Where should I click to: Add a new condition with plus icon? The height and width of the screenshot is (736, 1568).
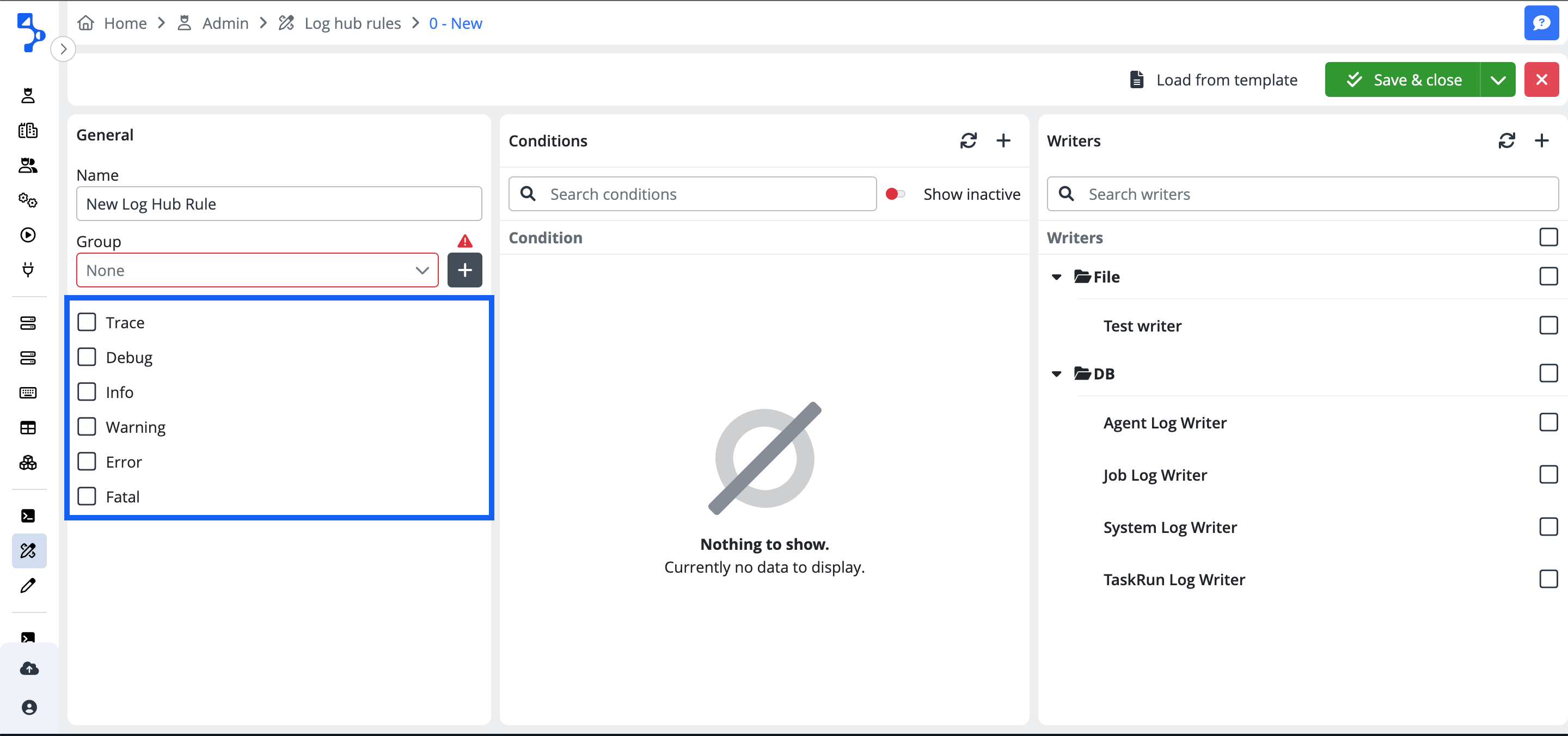pyautogui.click(x=1003, y=140)
